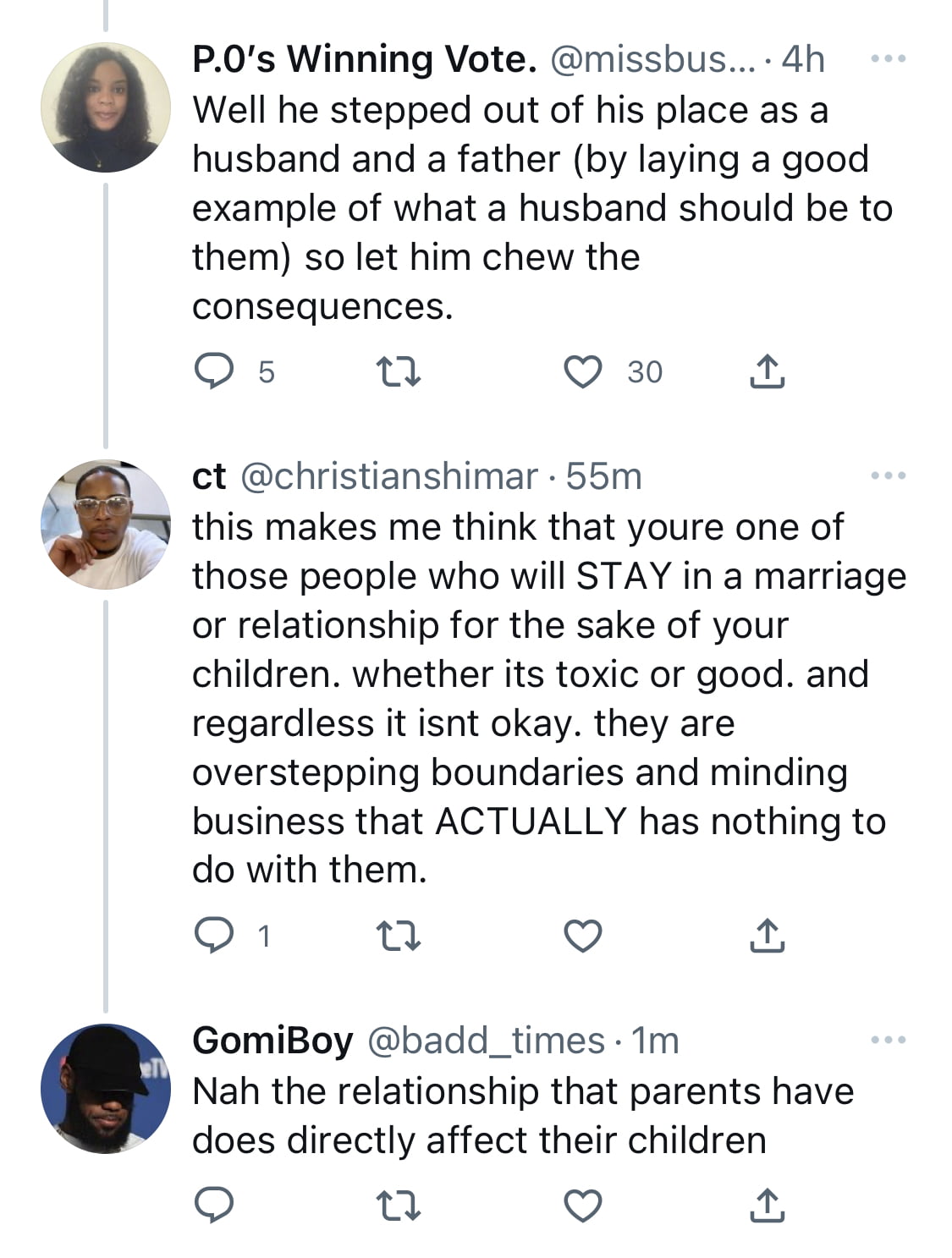Reply to ct's tweet about marriage
This screenshot has width=952, height=1258.
pyautogui.click(x=214, y=936)
